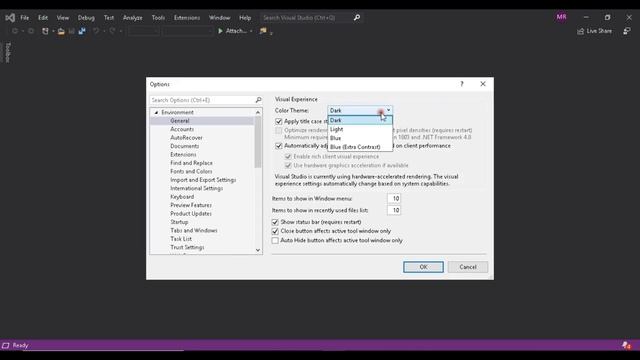Click the Redo toolbar icon

point(112,31)
